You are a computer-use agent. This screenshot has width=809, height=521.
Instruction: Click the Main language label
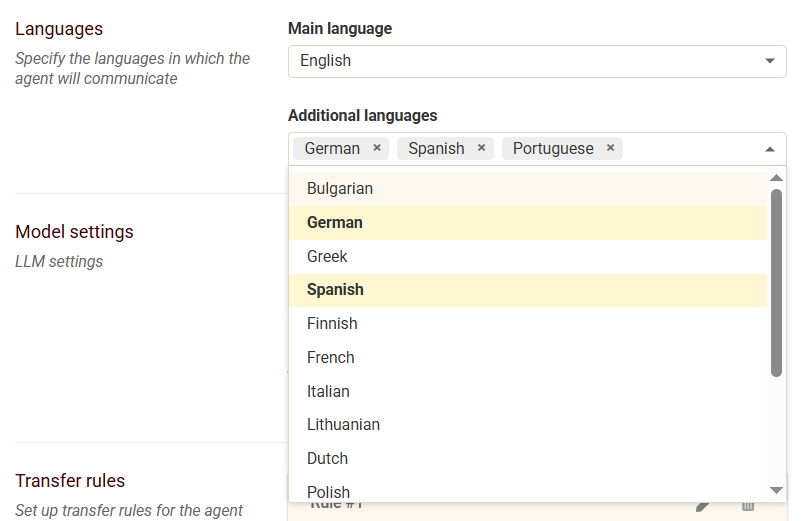tap(340, 28)
